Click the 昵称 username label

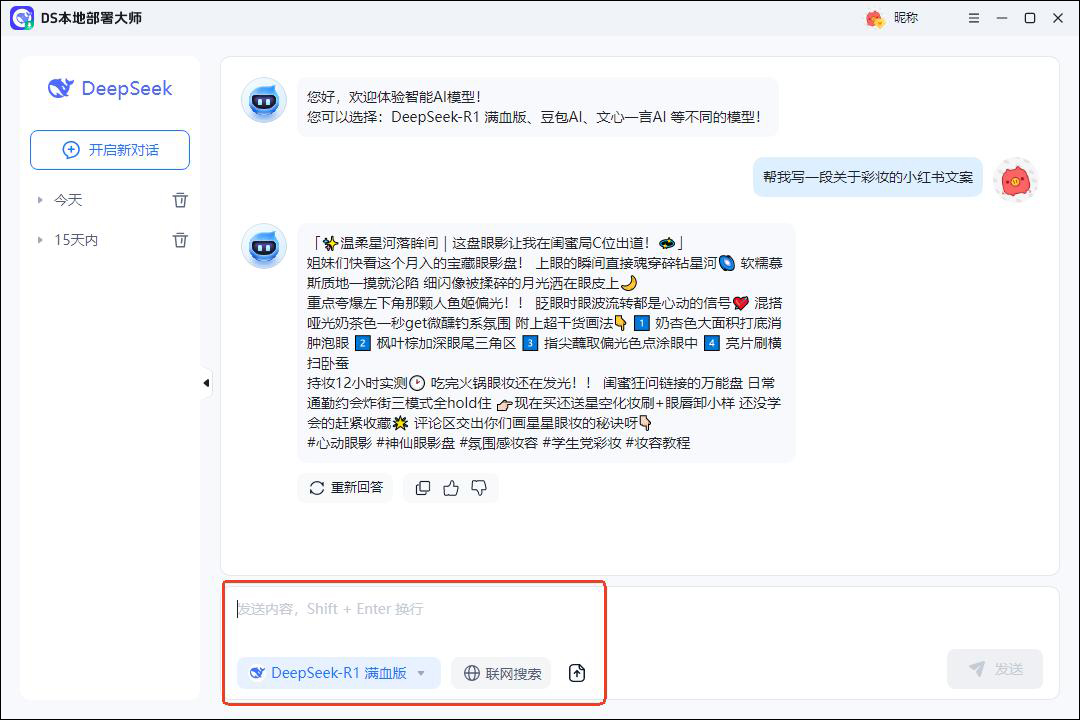coord(906,18)
